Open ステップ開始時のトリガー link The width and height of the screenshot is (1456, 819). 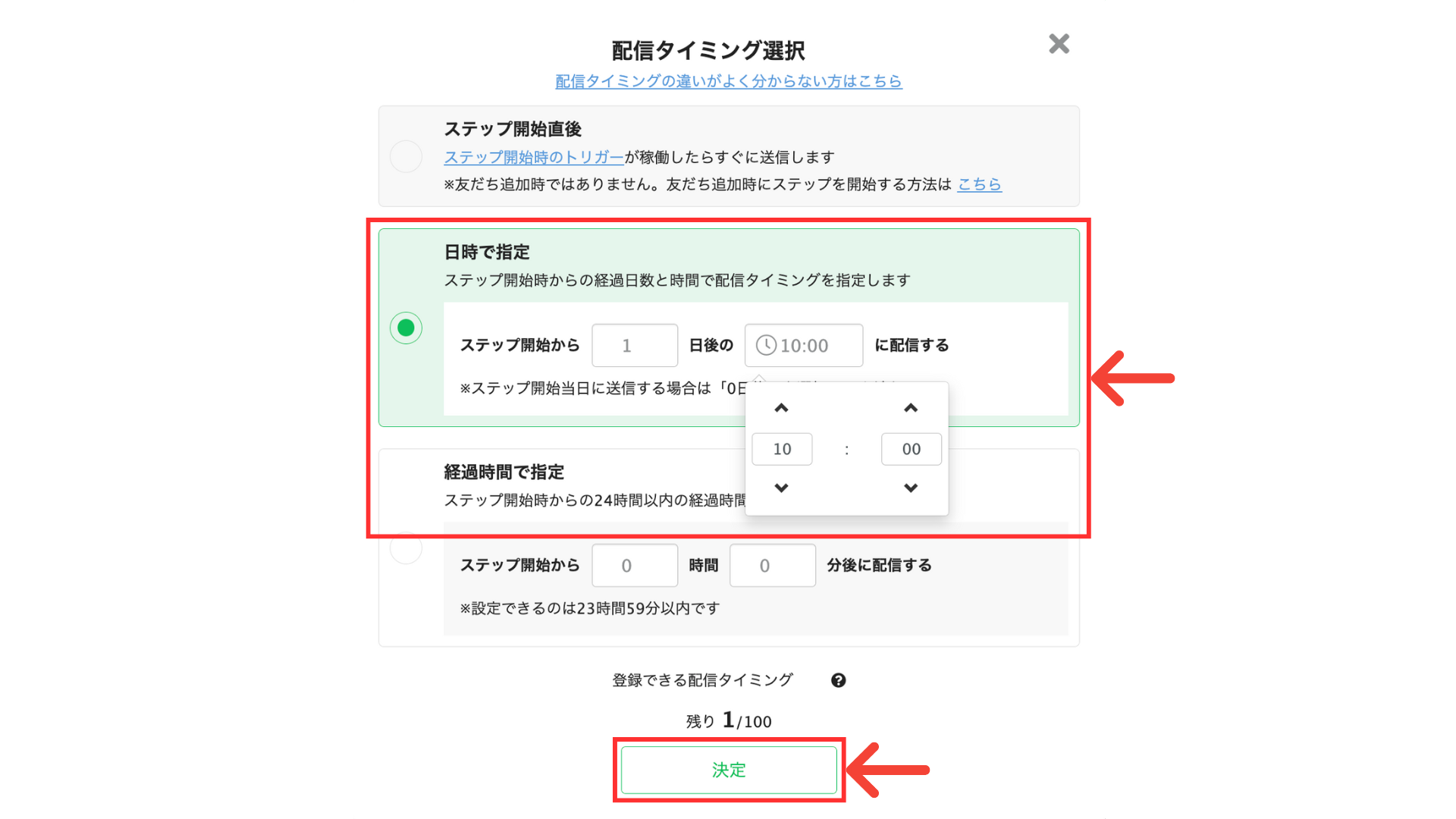pyautogui.click(x=533, y=157)
